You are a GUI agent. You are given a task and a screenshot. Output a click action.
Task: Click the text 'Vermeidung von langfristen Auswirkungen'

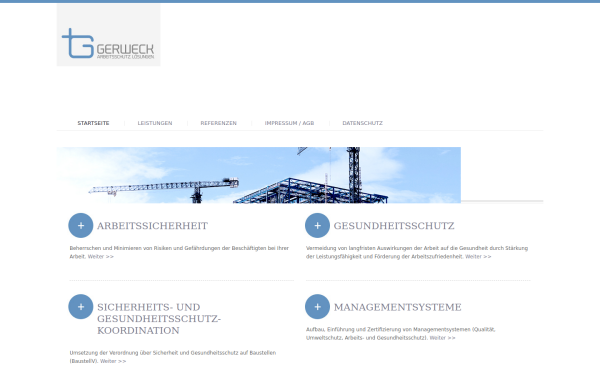pyautogui.click(x=359, y=248)
